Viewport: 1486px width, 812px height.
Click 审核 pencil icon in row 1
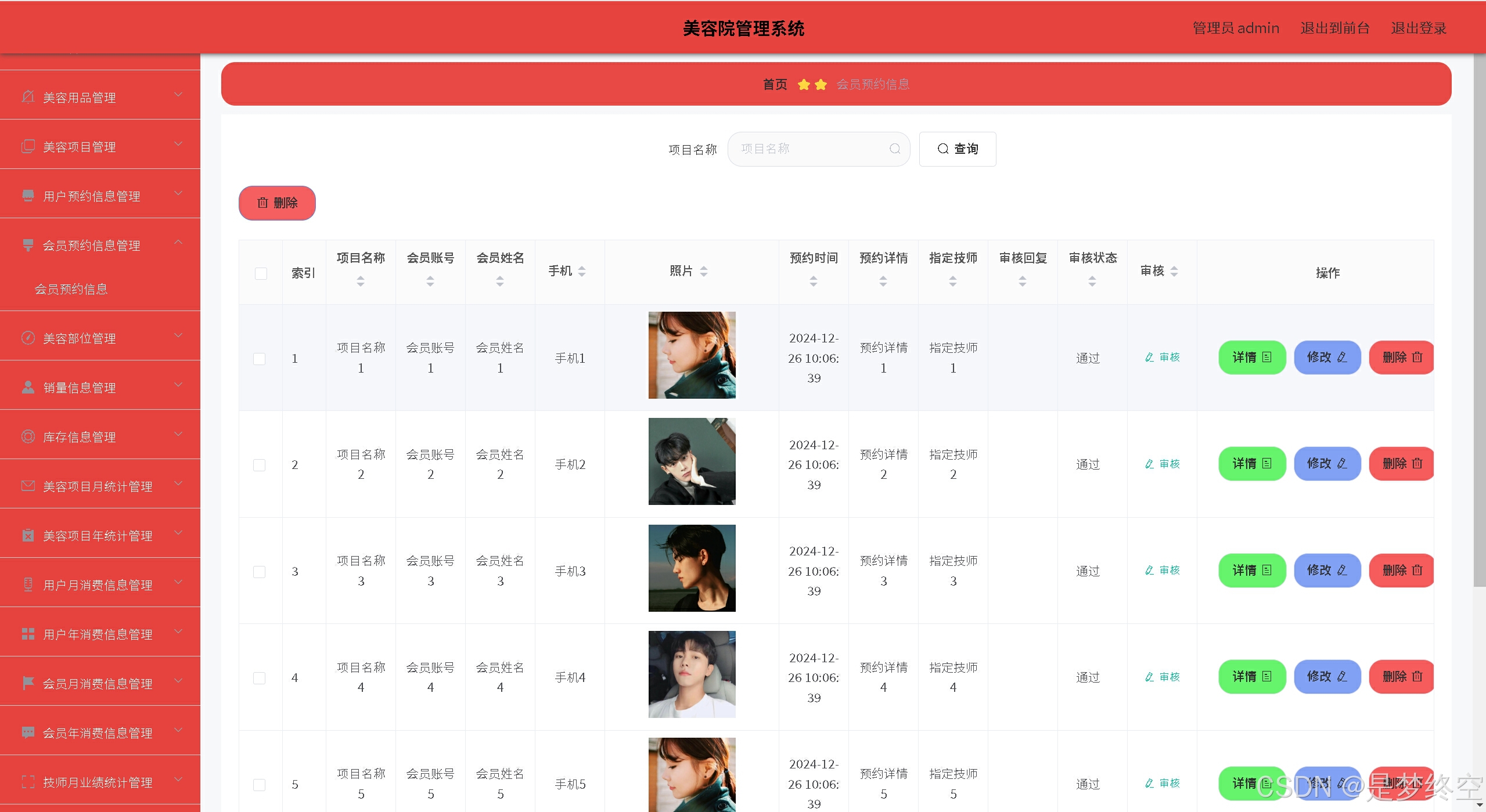click(x=1149, y=358)
